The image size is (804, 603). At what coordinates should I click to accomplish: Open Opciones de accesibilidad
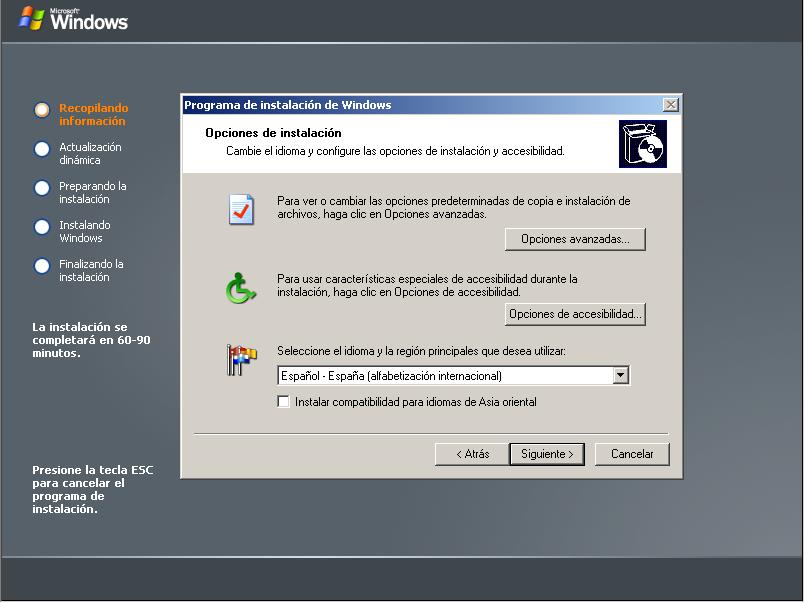pos(575,314)
